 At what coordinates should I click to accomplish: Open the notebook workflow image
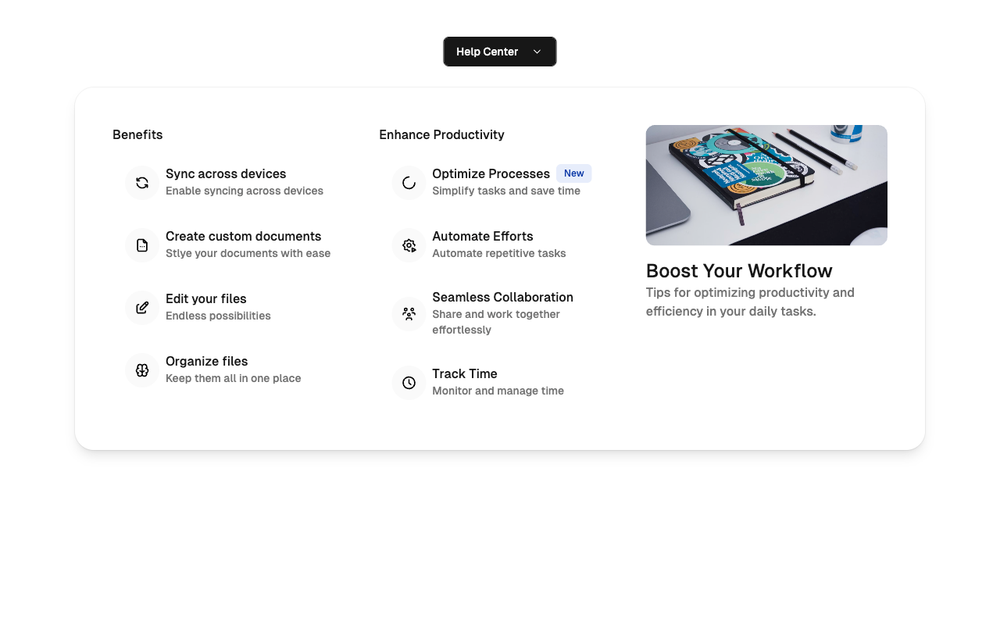(x=766, y=185)
